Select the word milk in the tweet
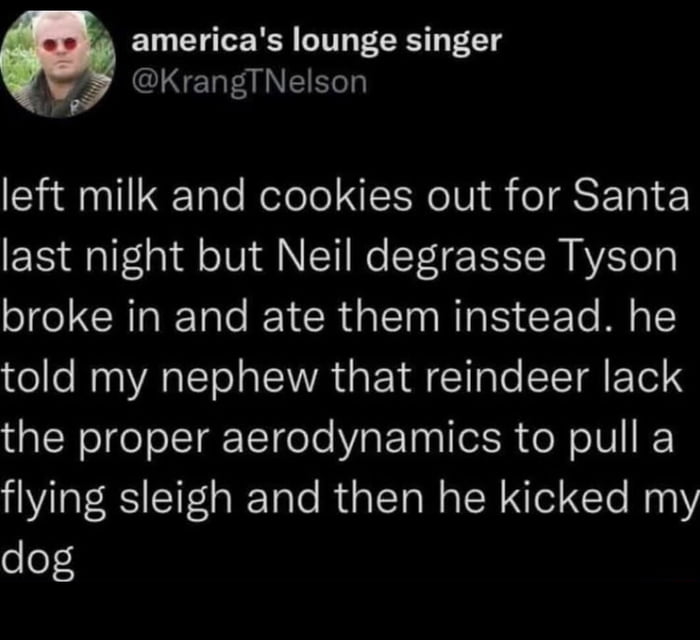The width and height of the screenshot is (700, 640). point(118,197)
